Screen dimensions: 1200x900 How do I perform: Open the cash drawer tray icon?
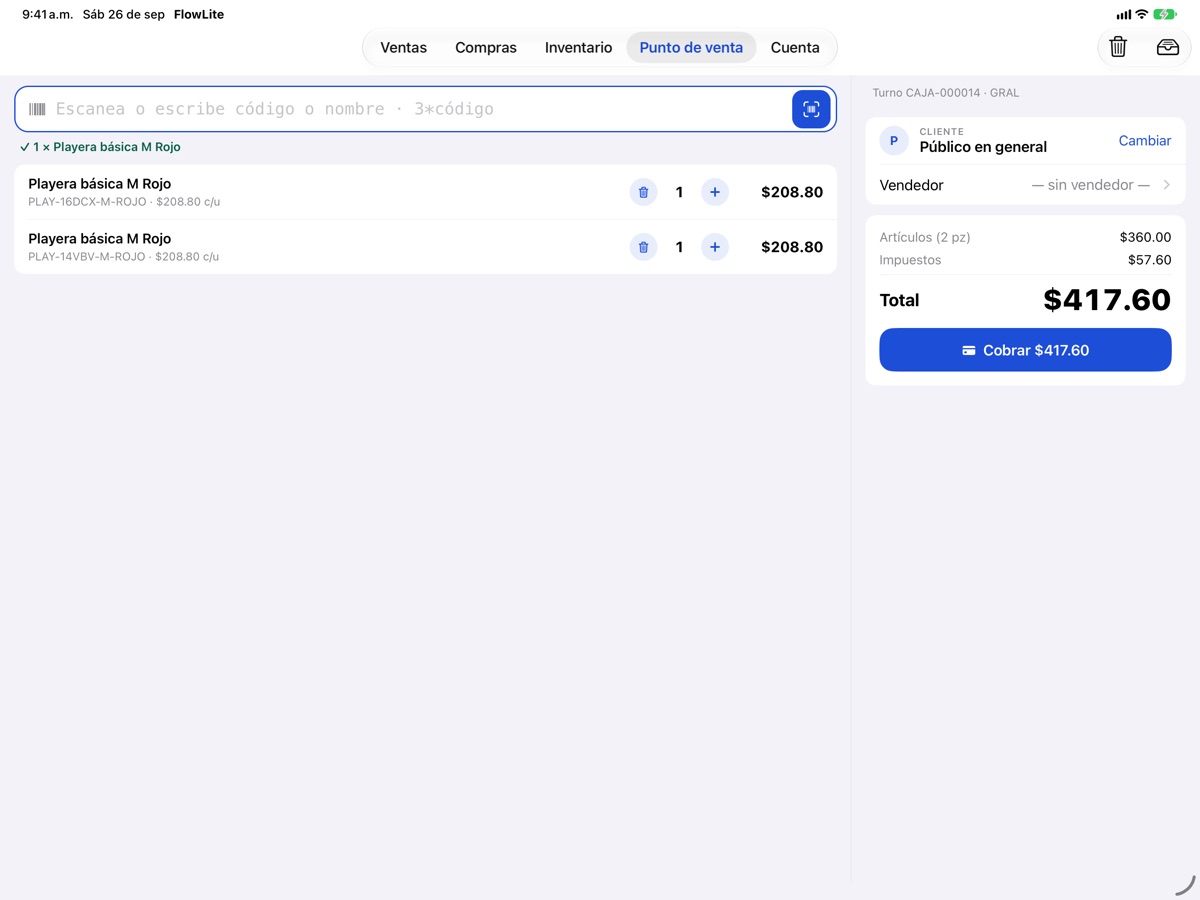click(1167, 47)
